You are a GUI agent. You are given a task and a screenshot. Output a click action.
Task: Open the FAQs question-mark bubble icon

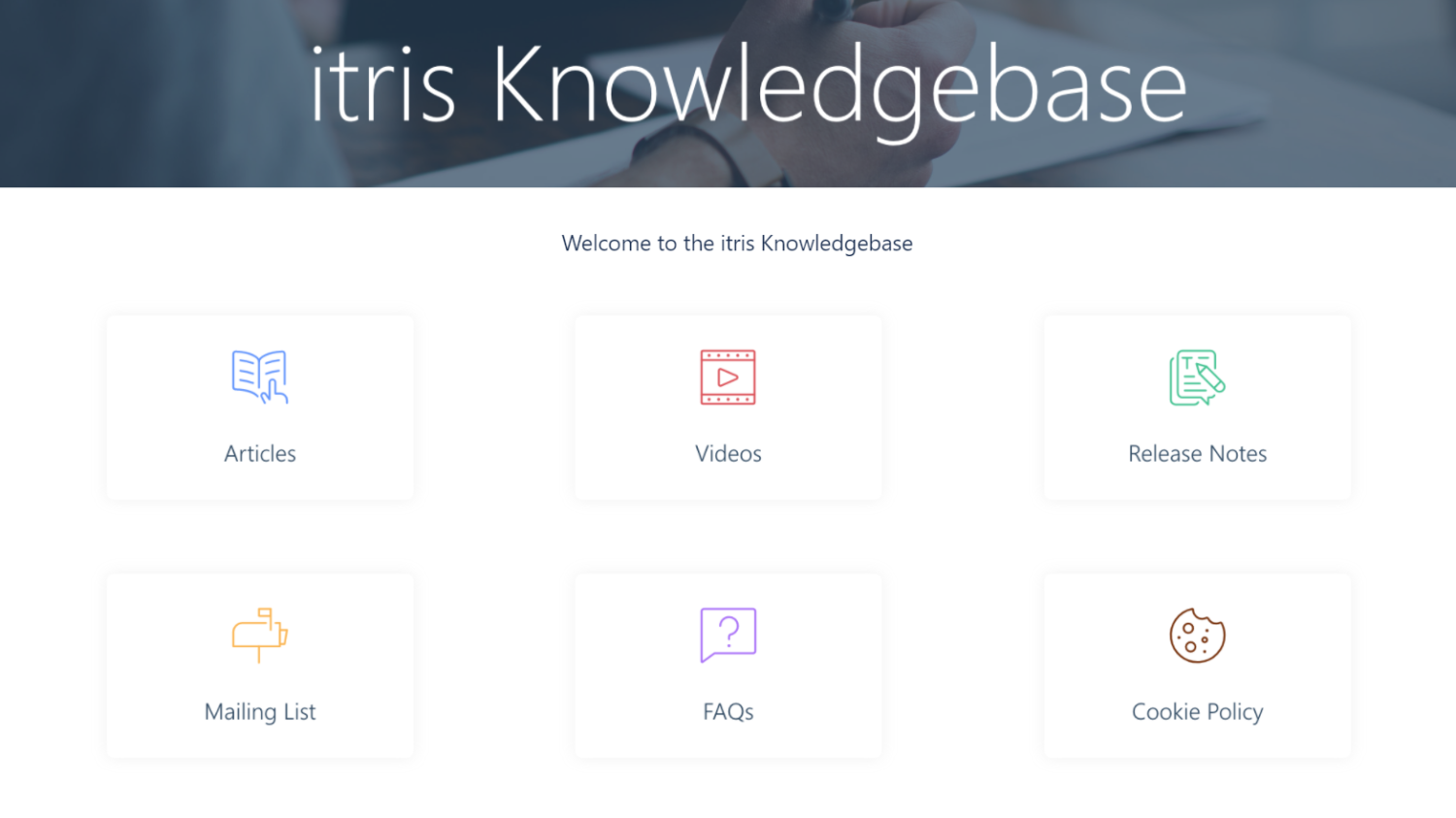(x=728, y=635)
